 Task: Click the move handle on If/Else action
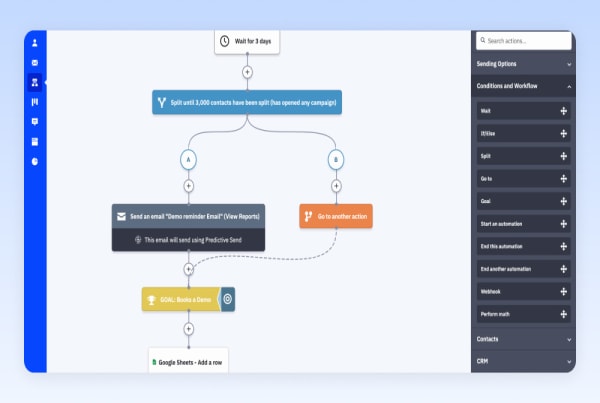(564, 134)
